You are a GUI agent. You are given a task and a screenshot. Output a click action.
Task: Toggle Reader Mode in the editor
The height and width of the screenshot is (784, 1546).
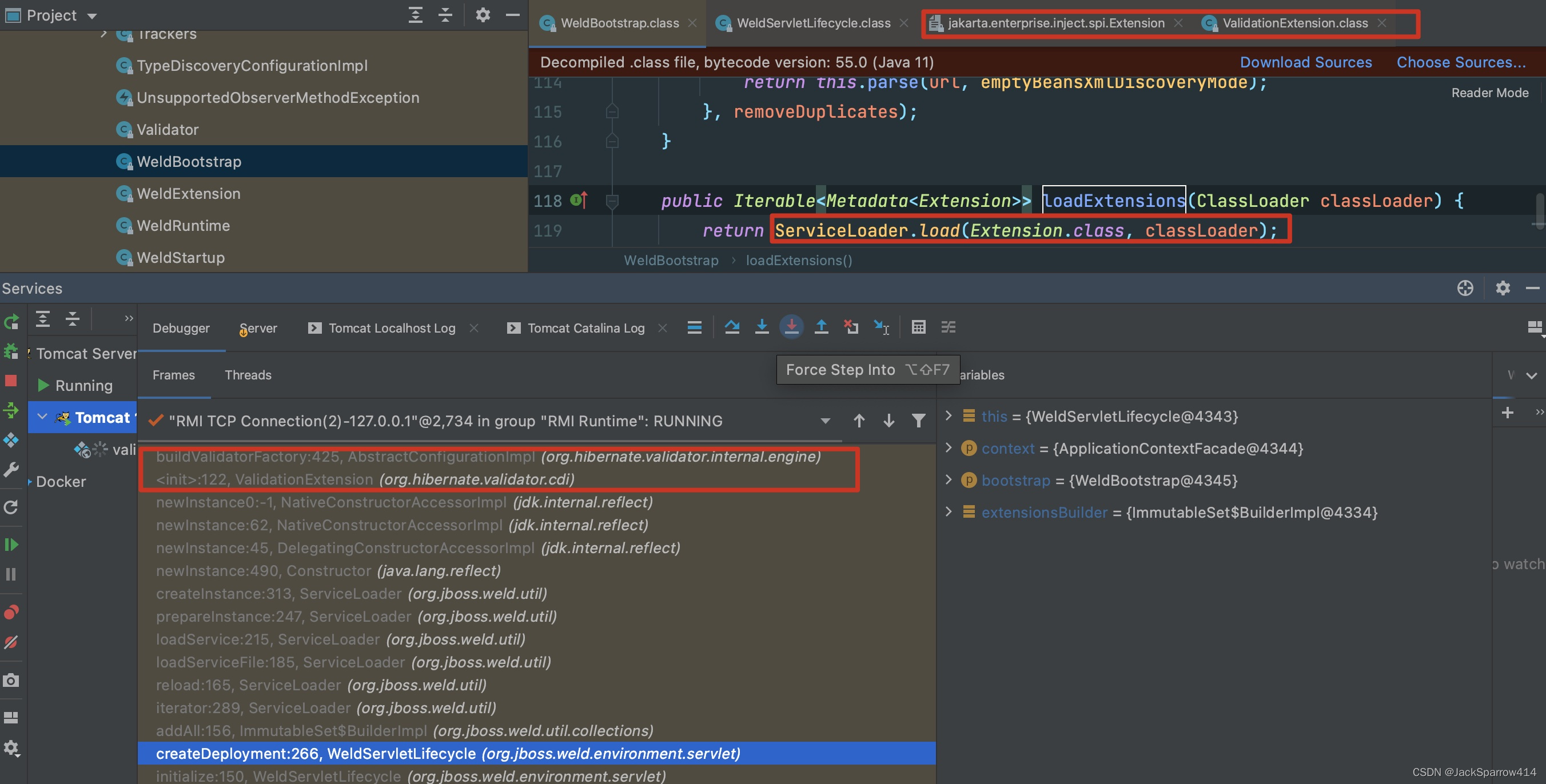coord(1489,93)
